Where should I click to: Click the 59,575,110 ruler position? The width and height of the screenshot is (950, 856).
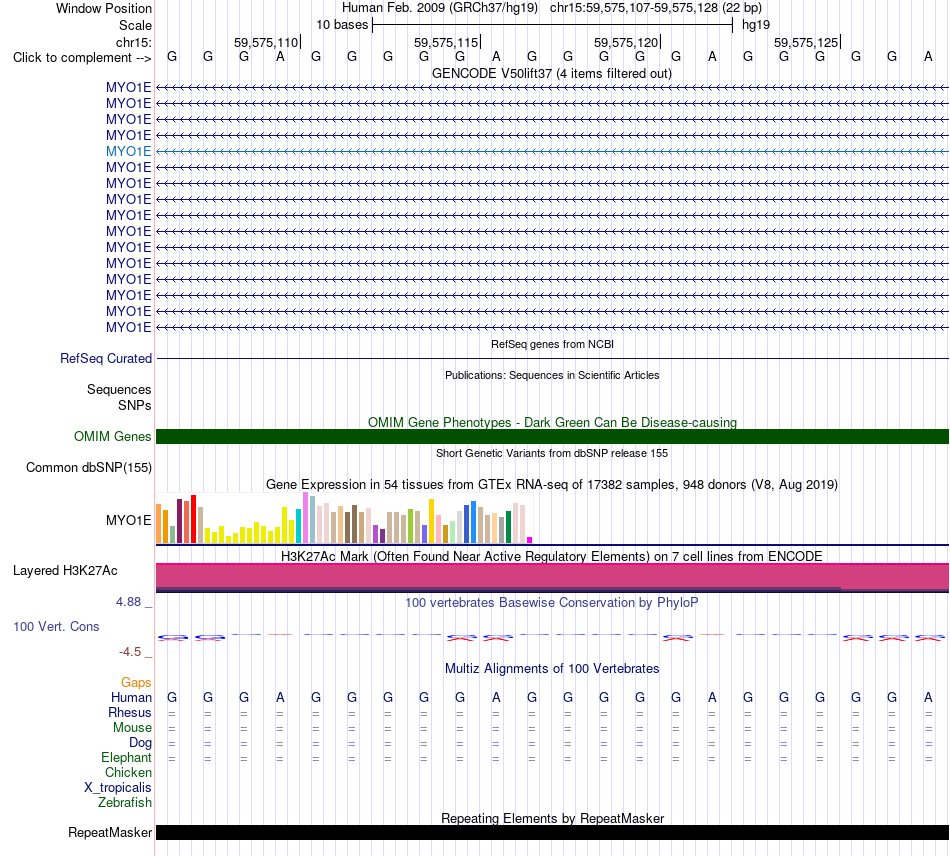point(266,42)
